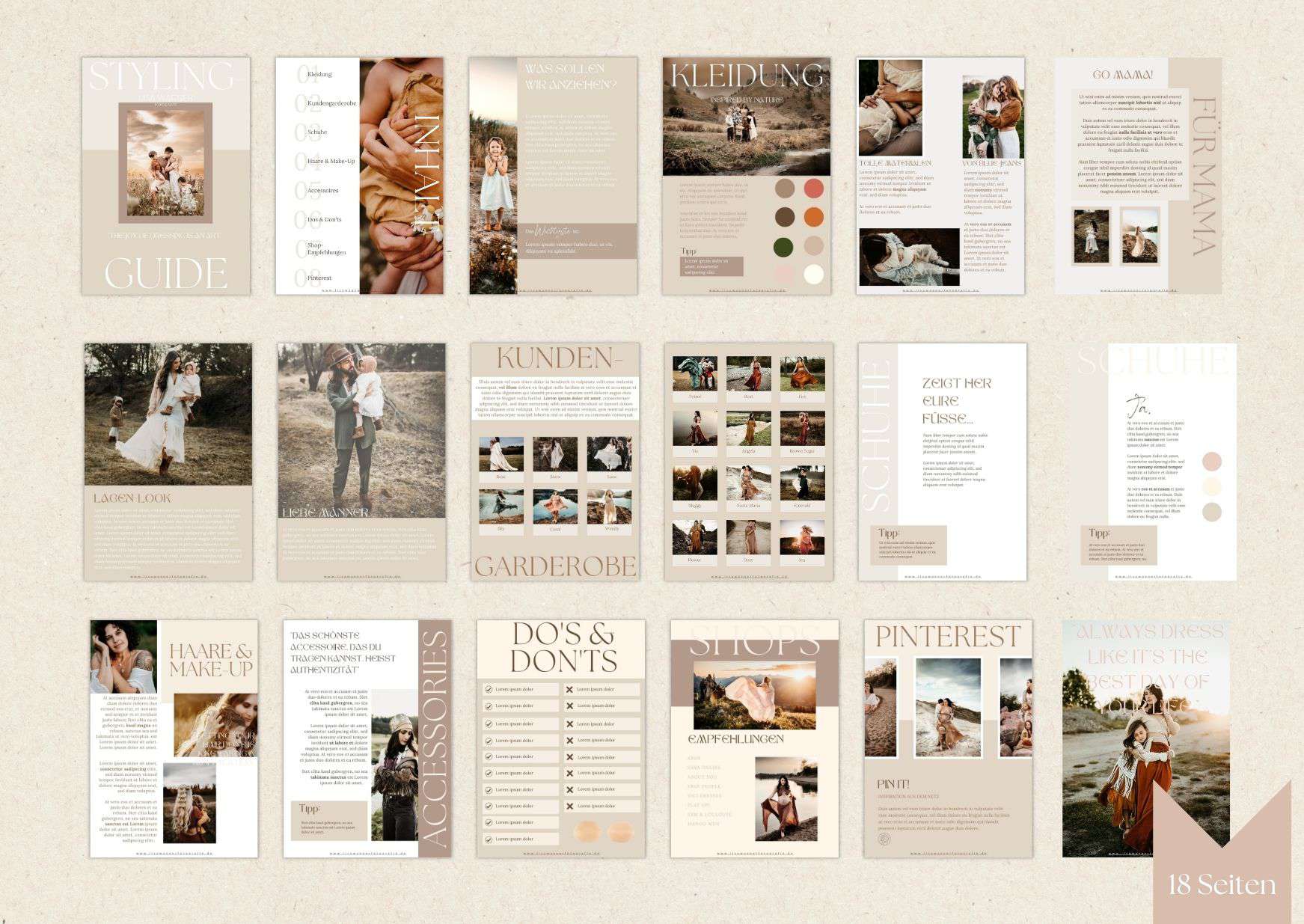Click the "Pin it!" heading on Pinterest page
This screenshot has width=1304, height=924.
click(893, 784)
